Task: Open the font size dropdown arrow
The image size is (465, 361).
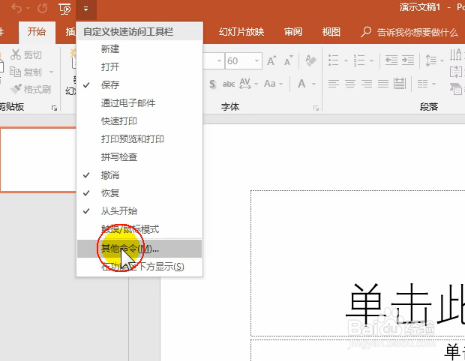Action: (257, 61)
